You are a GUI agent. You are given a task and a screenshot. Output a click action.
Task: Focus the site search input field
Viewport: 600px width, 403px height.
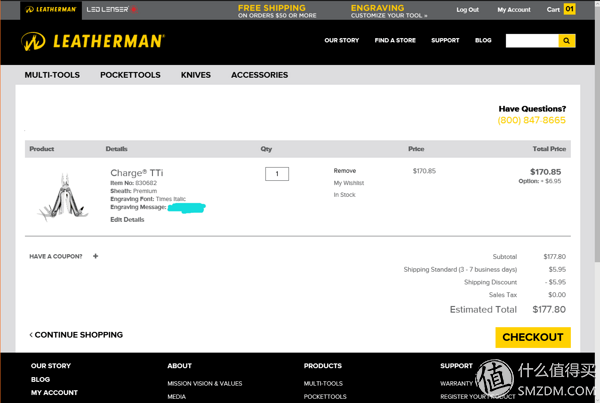point(532,41)
